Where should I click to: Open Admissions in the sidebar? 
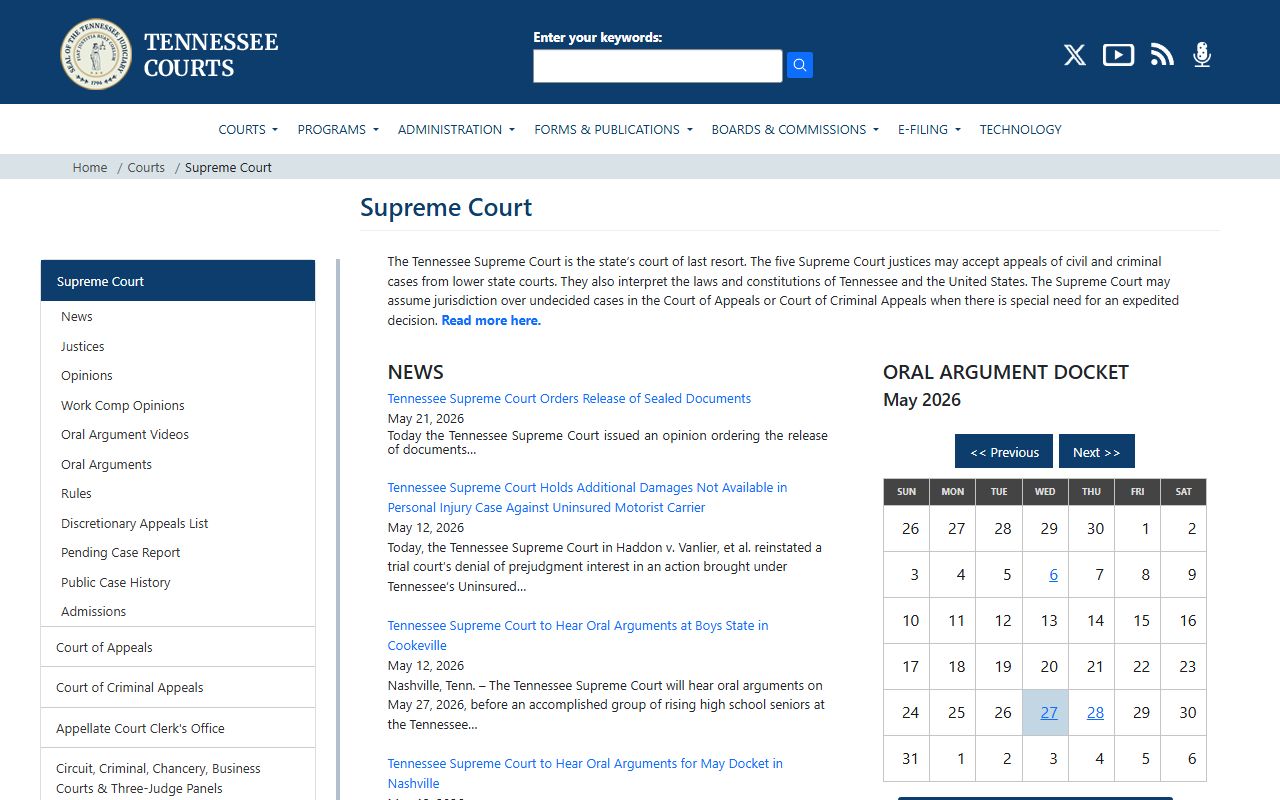point(94,611)
